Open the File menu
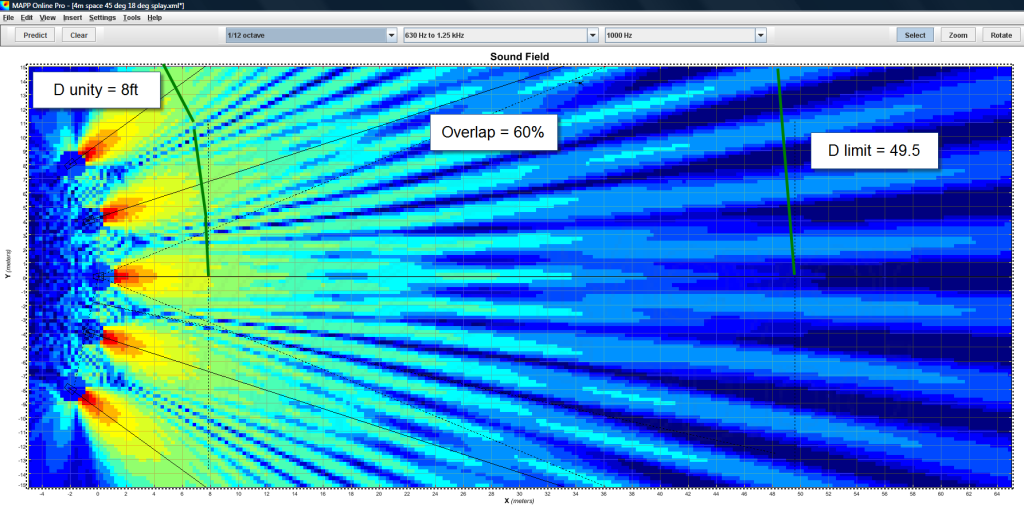The width and height of the screenshot is (1024, 514). point(9,17)
